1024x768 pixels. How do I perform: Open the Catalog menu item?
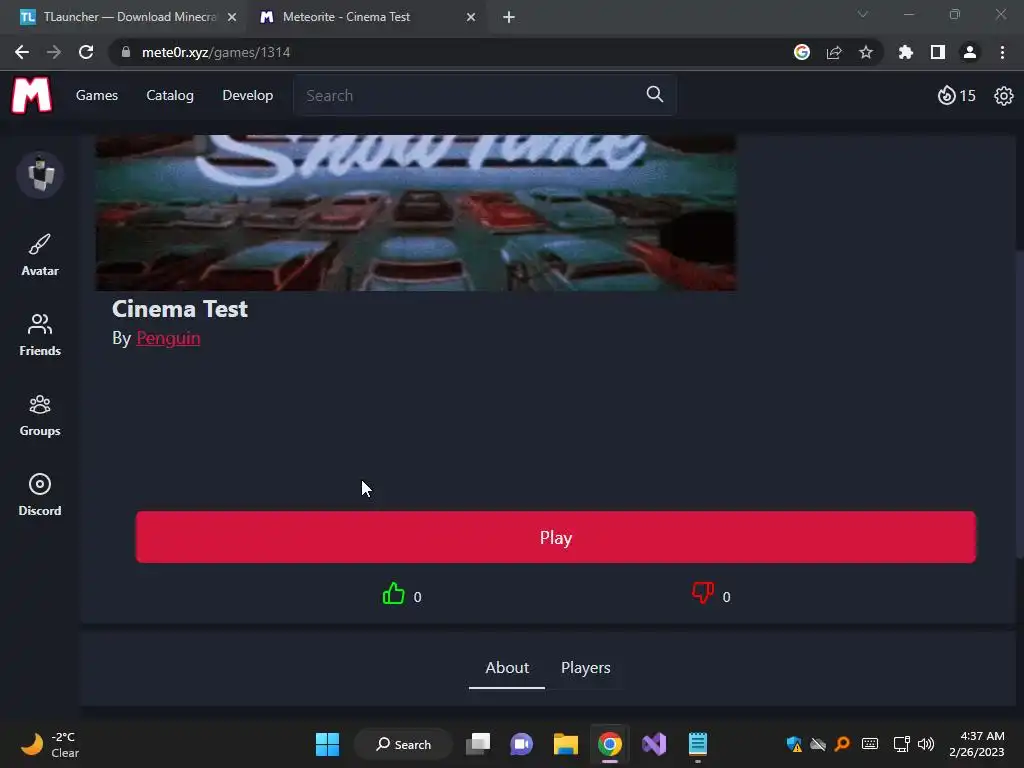pyautogui.click(x=170, y=95)
